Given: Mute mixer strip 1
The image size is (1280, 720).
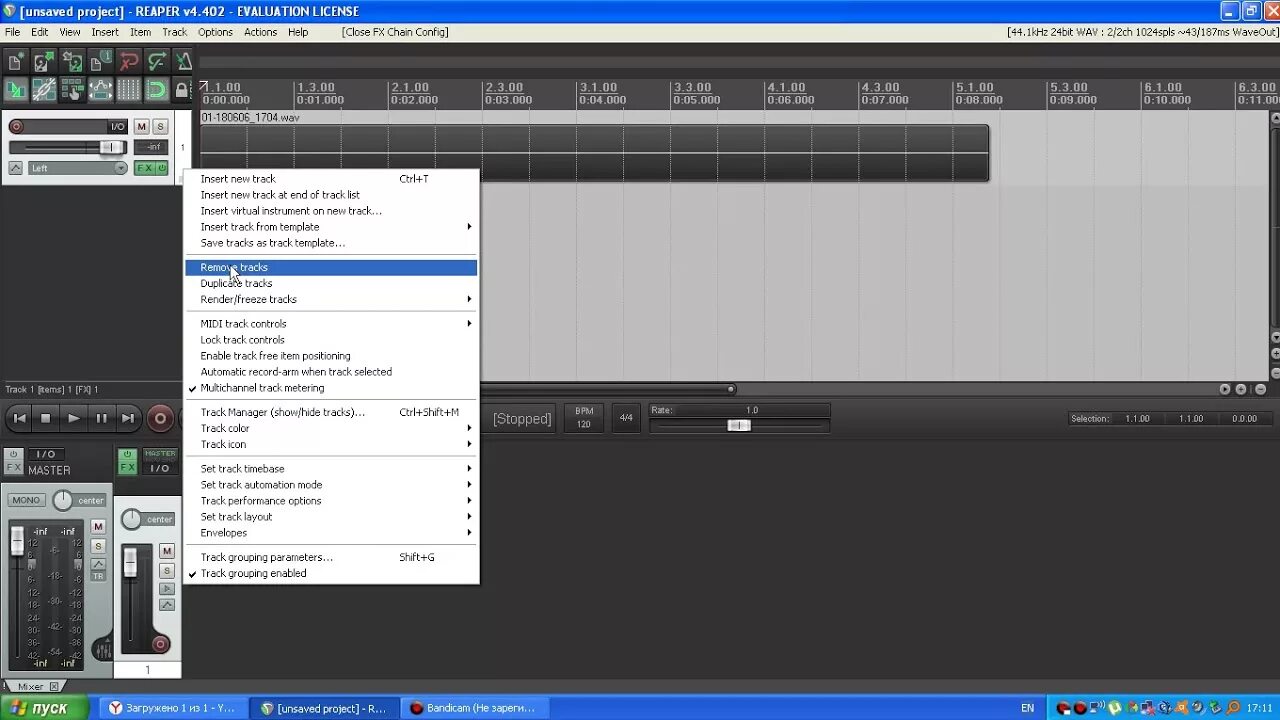Looking at the screenshot, I should click(x=167, y=551).
